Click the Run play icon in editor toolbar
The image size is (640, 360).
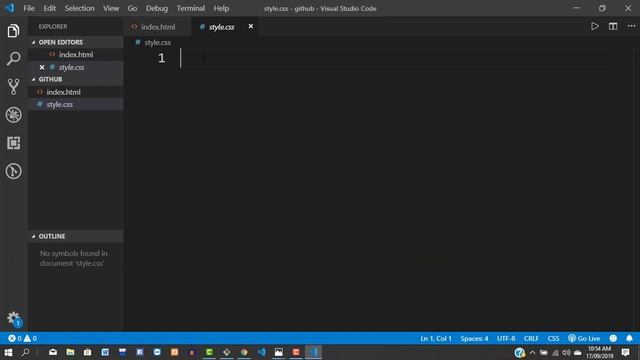click(595, 27)
